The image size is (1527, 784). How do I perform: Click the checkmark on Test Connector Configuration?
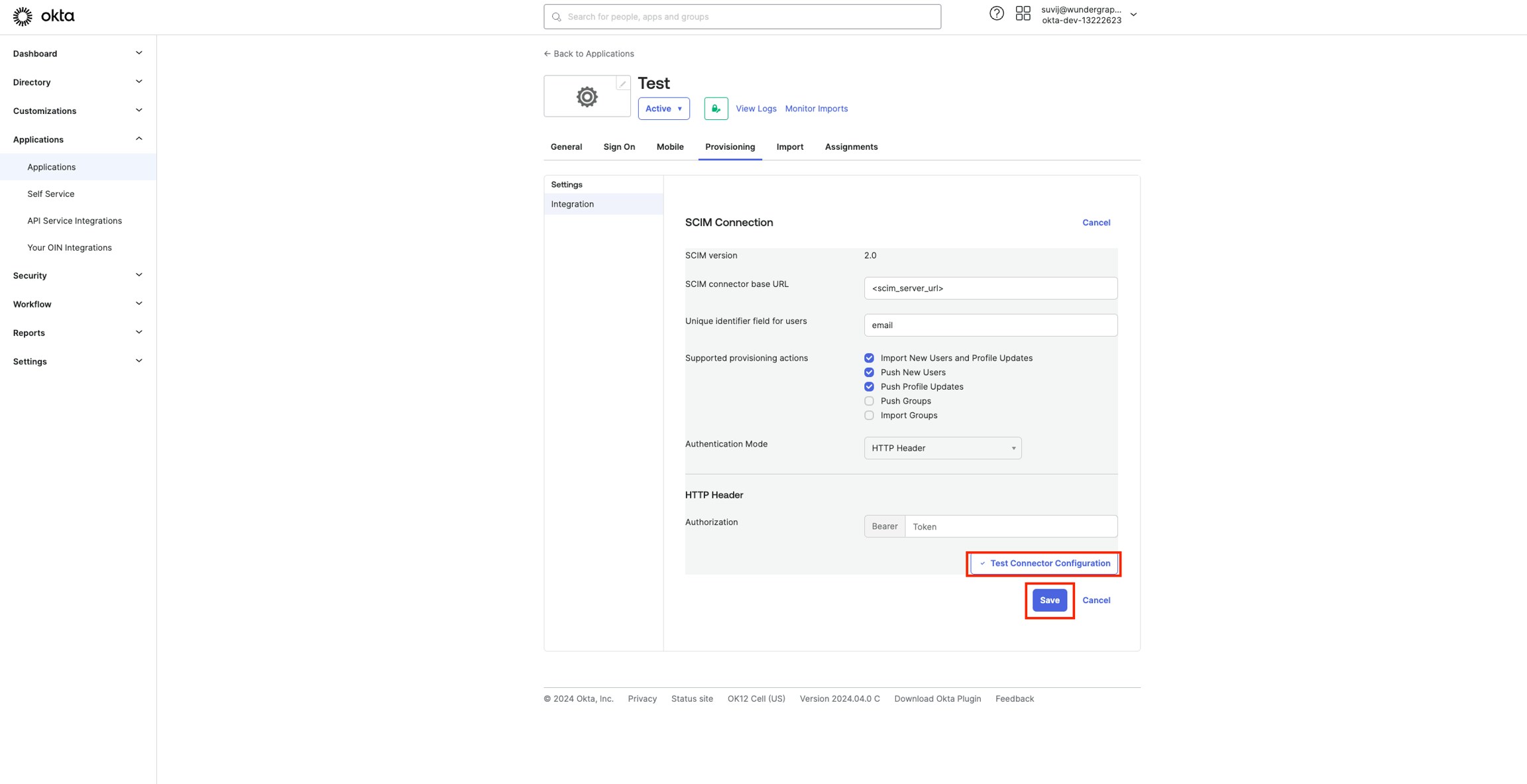pos(982,563)
